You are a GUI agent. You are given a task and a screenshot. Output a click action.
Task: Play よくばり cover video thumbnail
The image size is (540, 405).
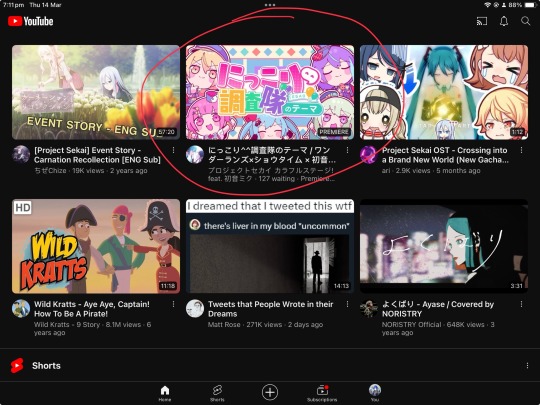click(444, 246)
